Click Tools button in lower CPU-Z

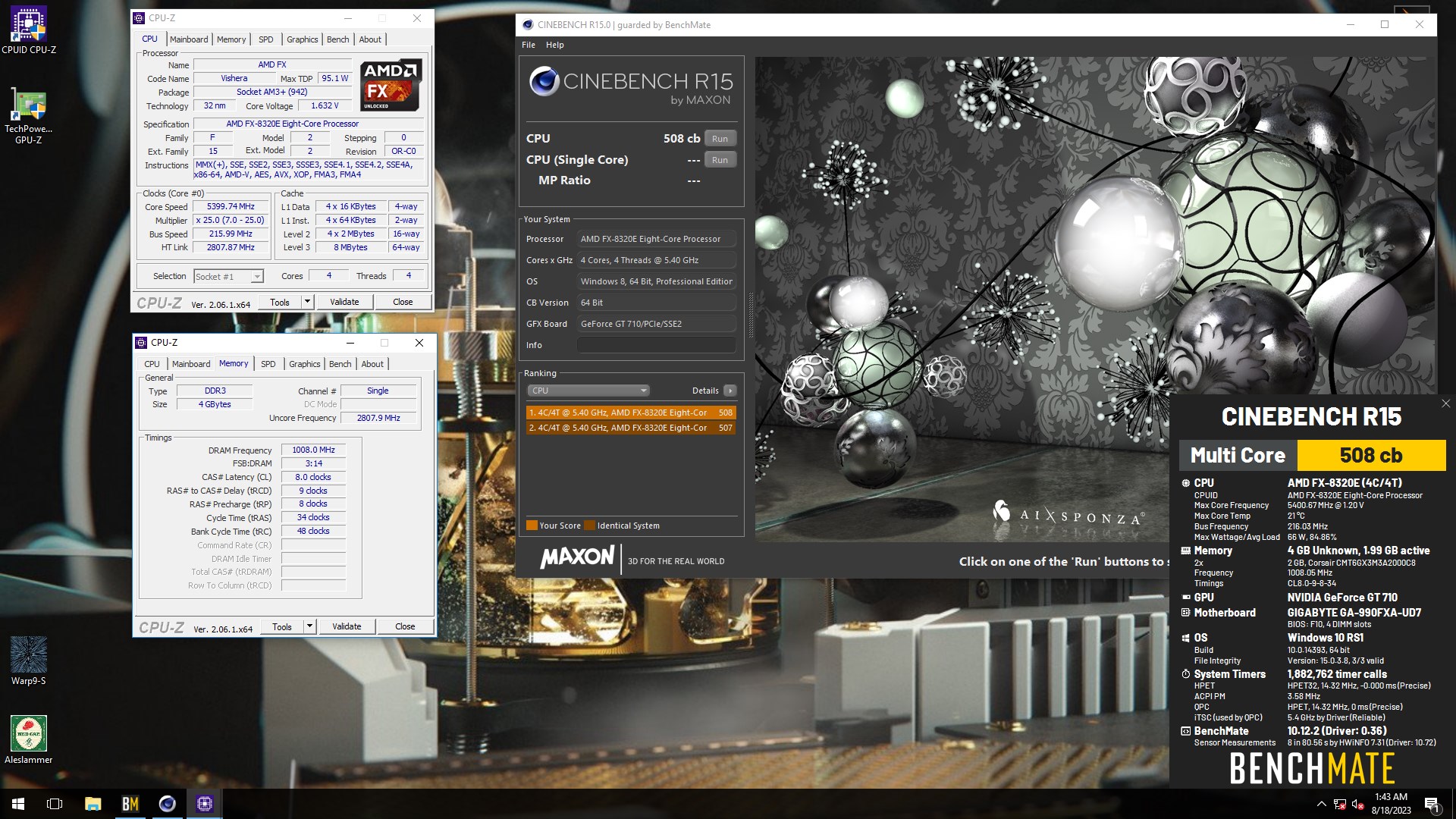(x=282, y=626)
